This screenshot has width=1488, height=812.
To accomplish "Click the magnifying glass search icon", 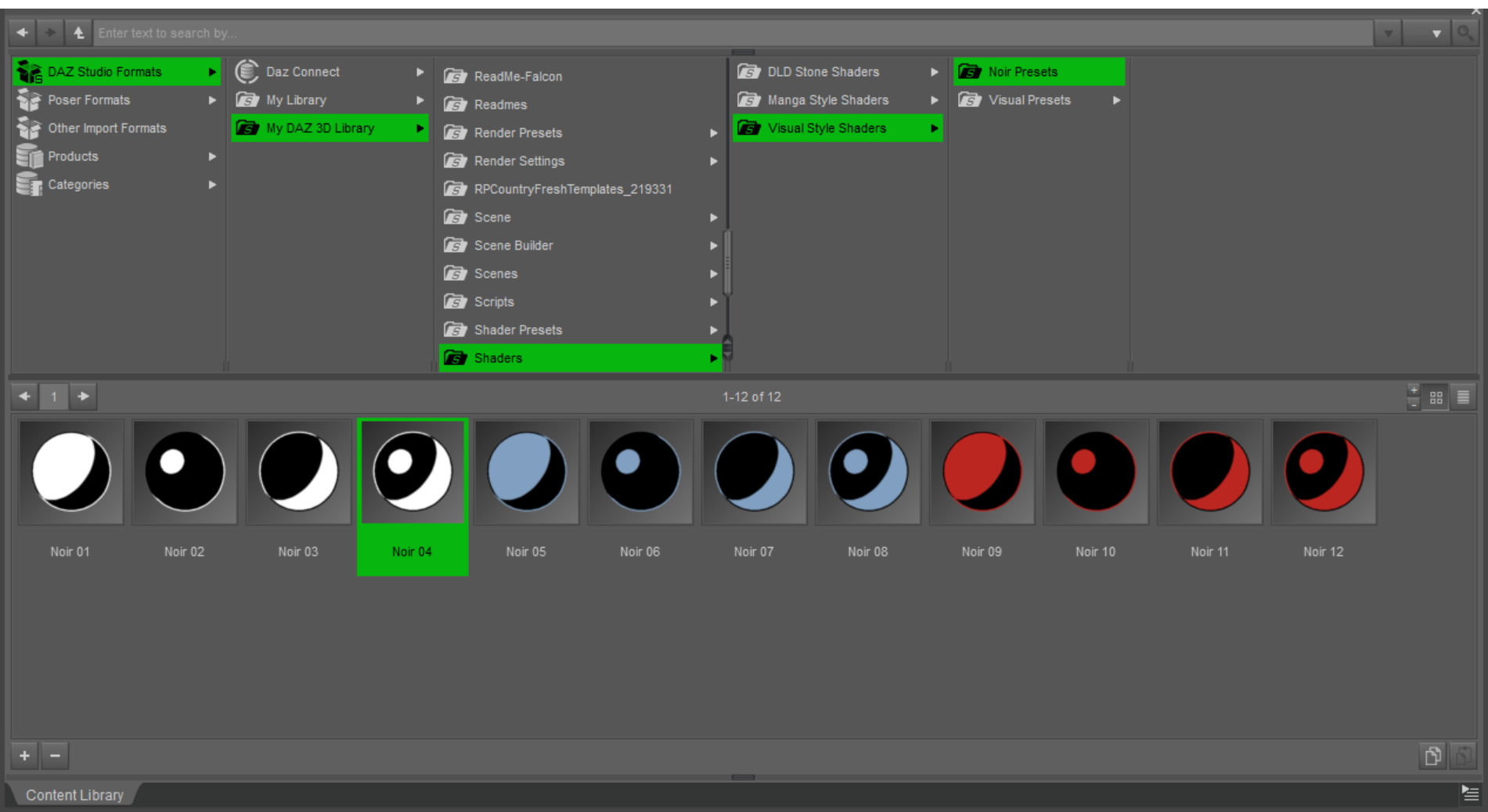I will coord(1463,33).
